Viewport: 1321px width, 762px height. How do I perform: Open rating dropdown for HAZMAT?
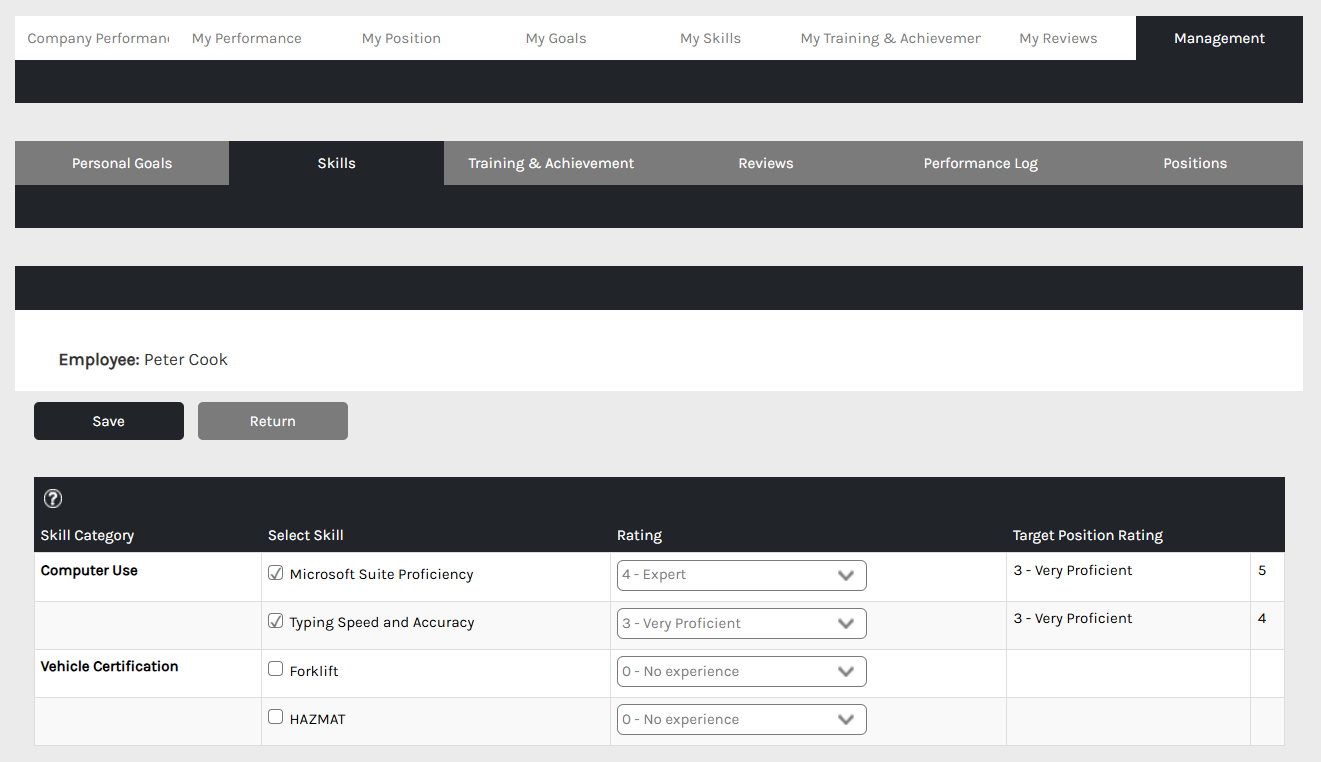(x=742, y=719)
